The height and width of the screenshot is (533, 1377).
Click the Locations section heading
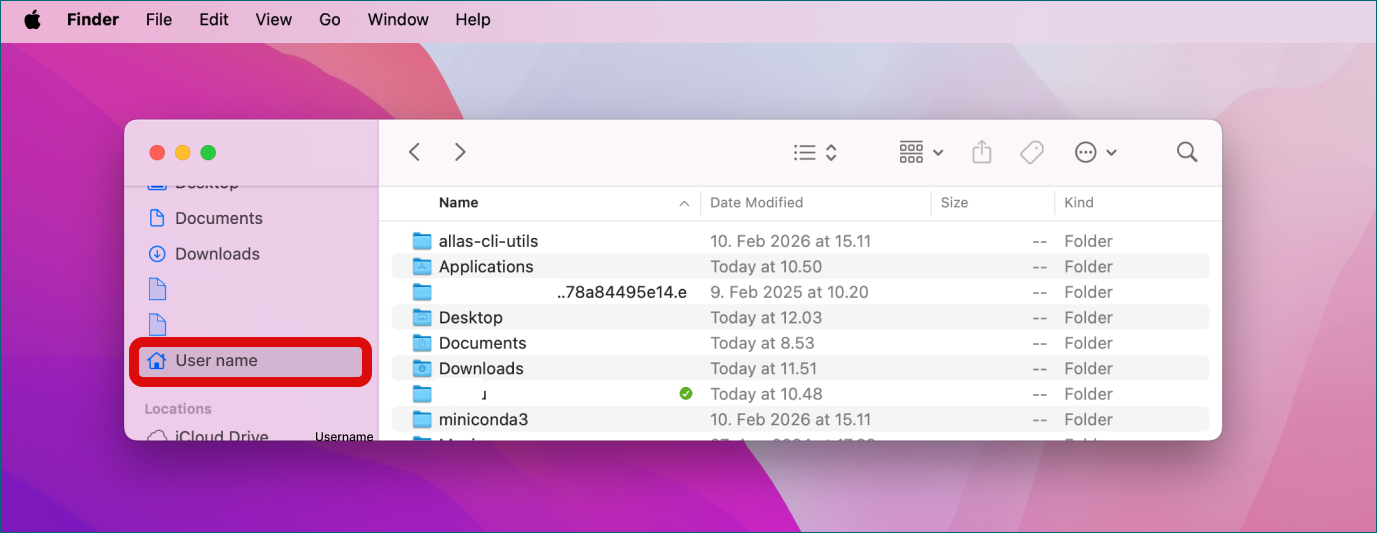pos(178,409)
